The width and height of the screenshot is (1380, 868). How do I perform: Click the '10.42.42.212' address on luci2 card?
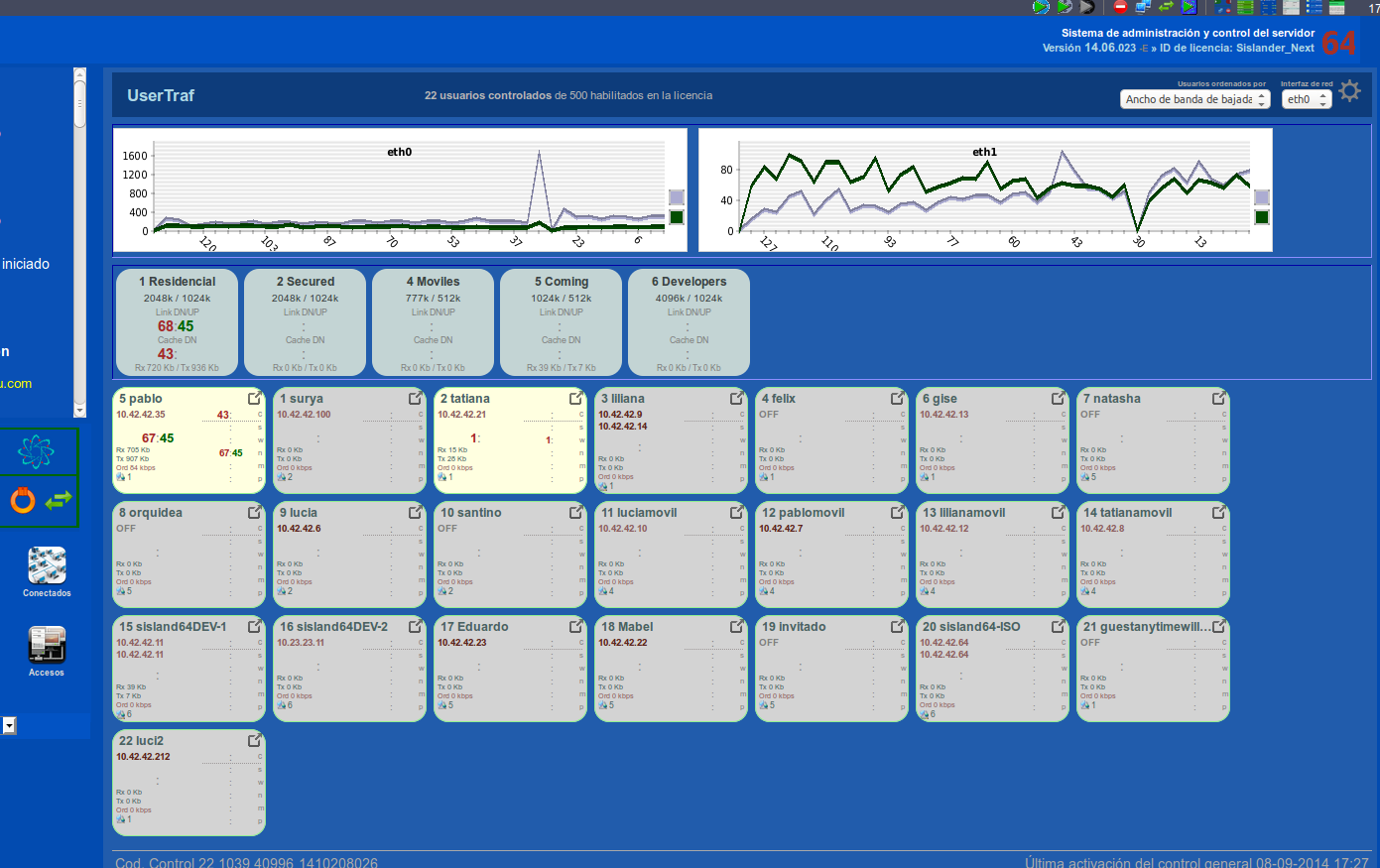point(143,757)
